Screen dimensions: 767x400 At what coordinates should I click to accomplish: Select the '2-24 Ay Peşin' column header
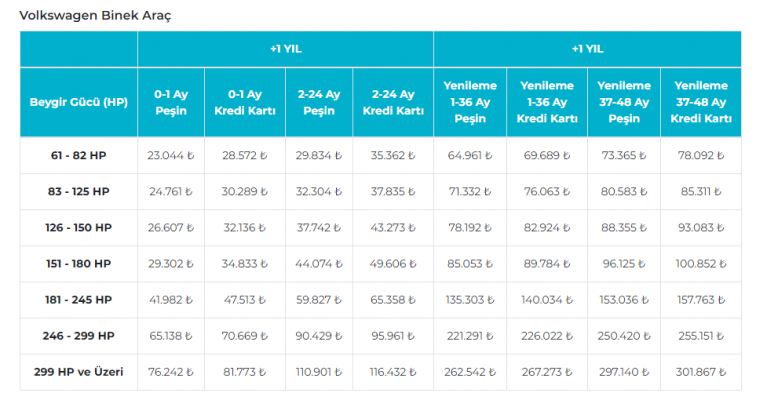coord(319,102)
